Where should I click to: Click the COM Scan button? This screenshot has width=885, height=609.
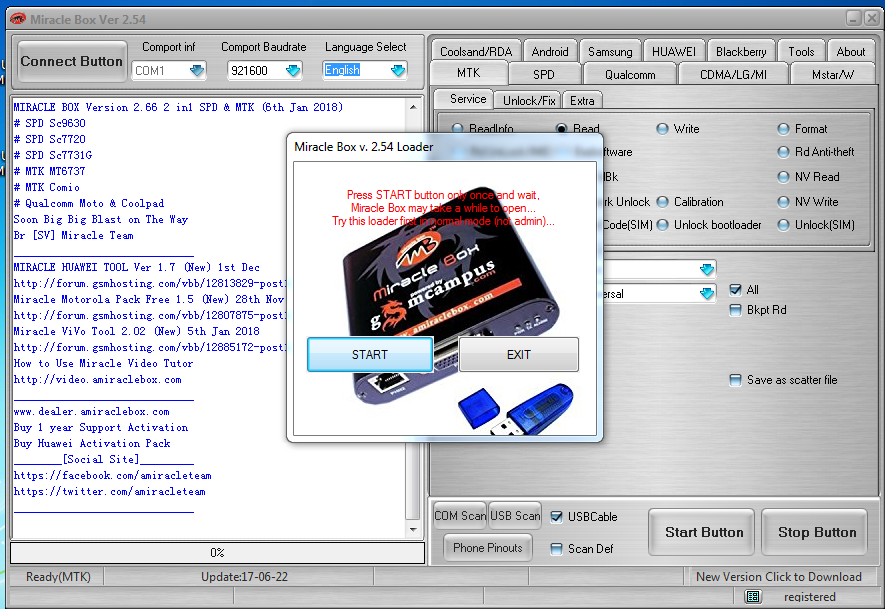(x=459, y=516)
